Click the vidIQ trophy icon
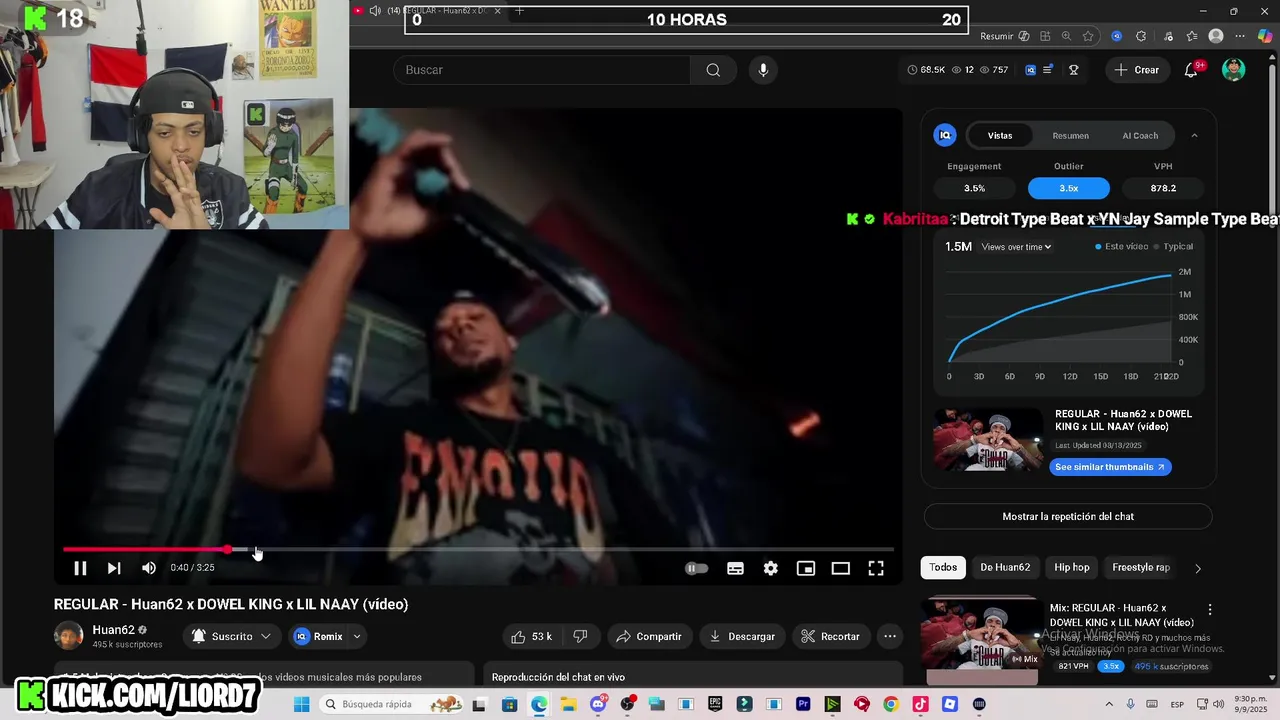Screen dimensions: 1280x720 [x=1073, y=70]
